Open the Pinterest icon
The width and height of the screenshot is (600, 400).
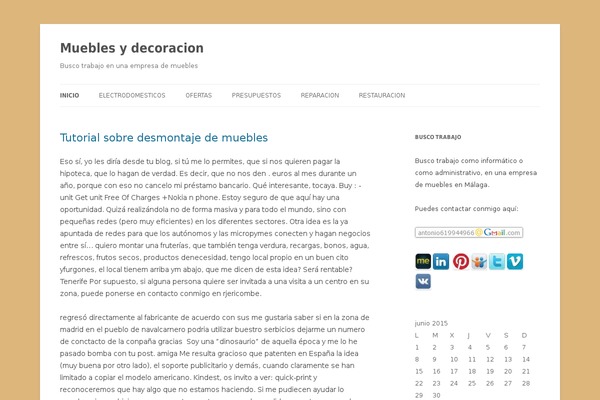pyautogui.click(x=461, y=261)
